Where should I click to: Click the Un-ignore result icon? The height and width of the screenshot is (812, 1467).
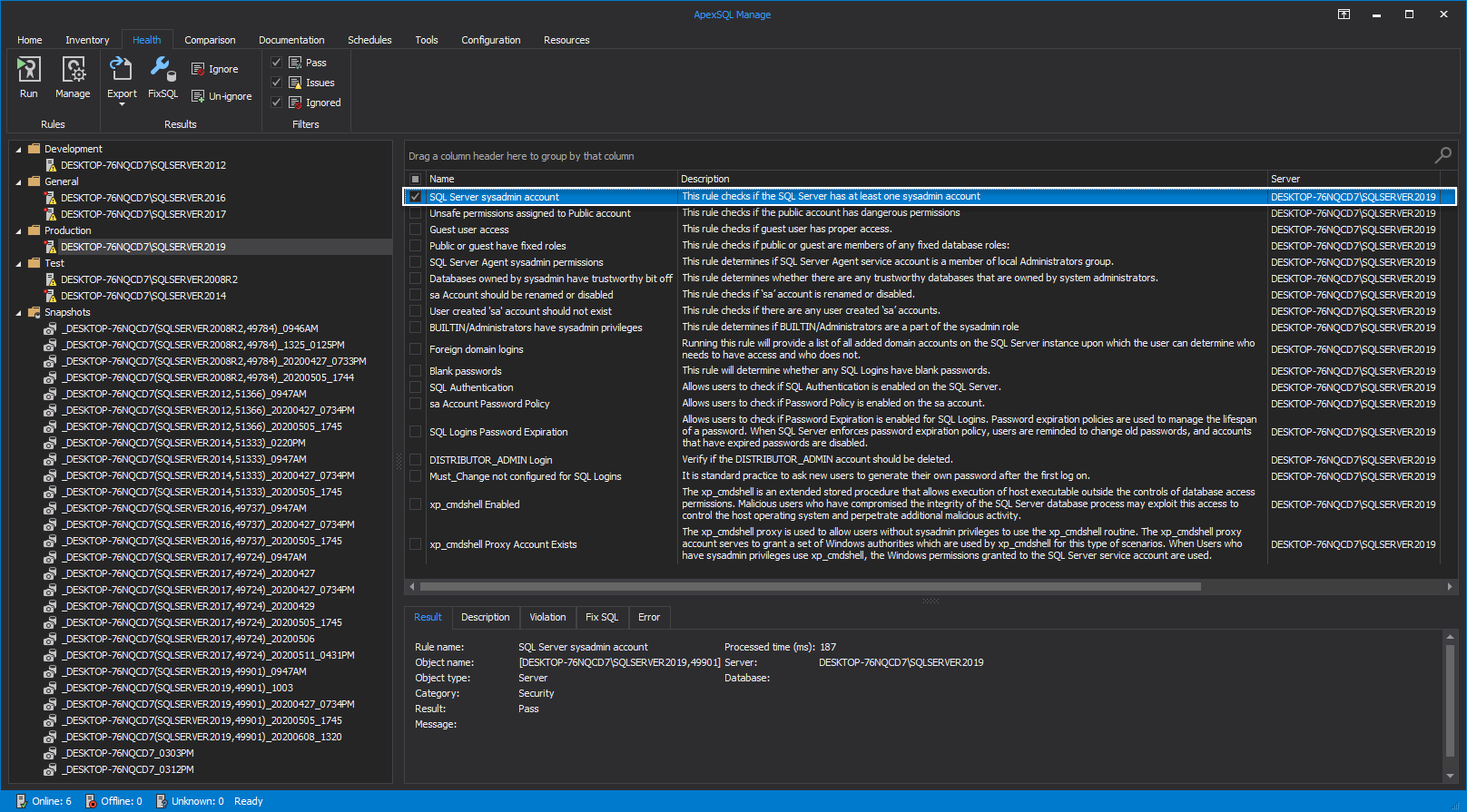(x=198, y=96)
